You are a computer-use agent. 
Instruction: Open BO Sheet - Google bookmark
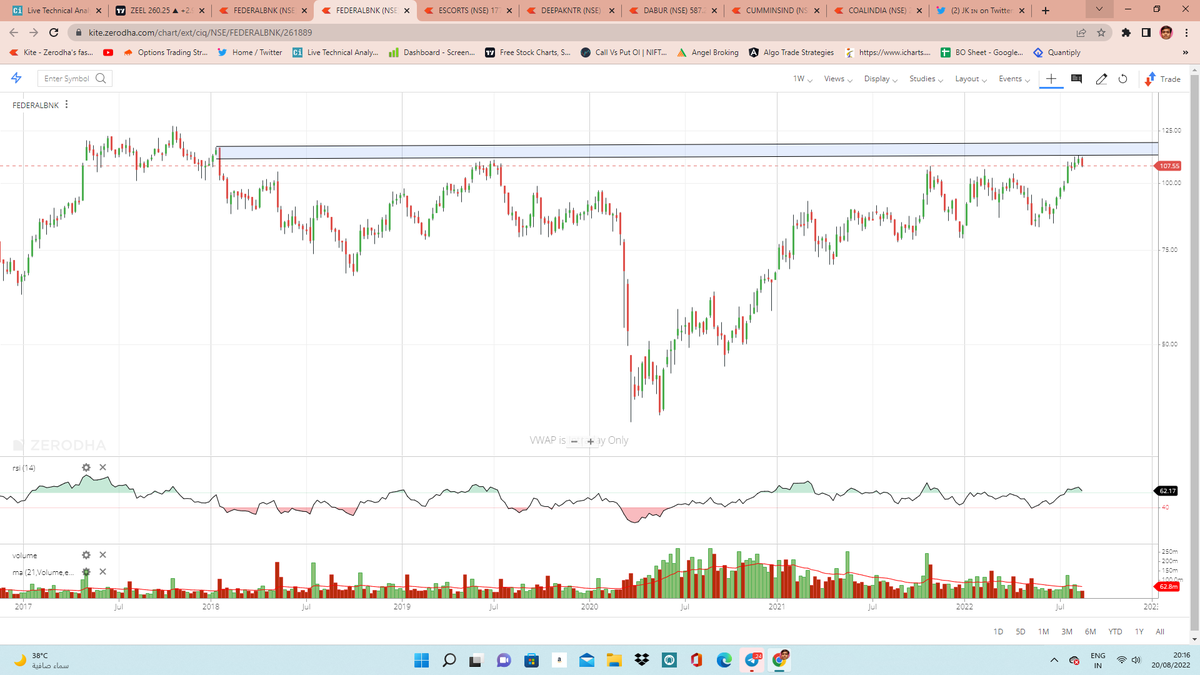pos(983,52)
